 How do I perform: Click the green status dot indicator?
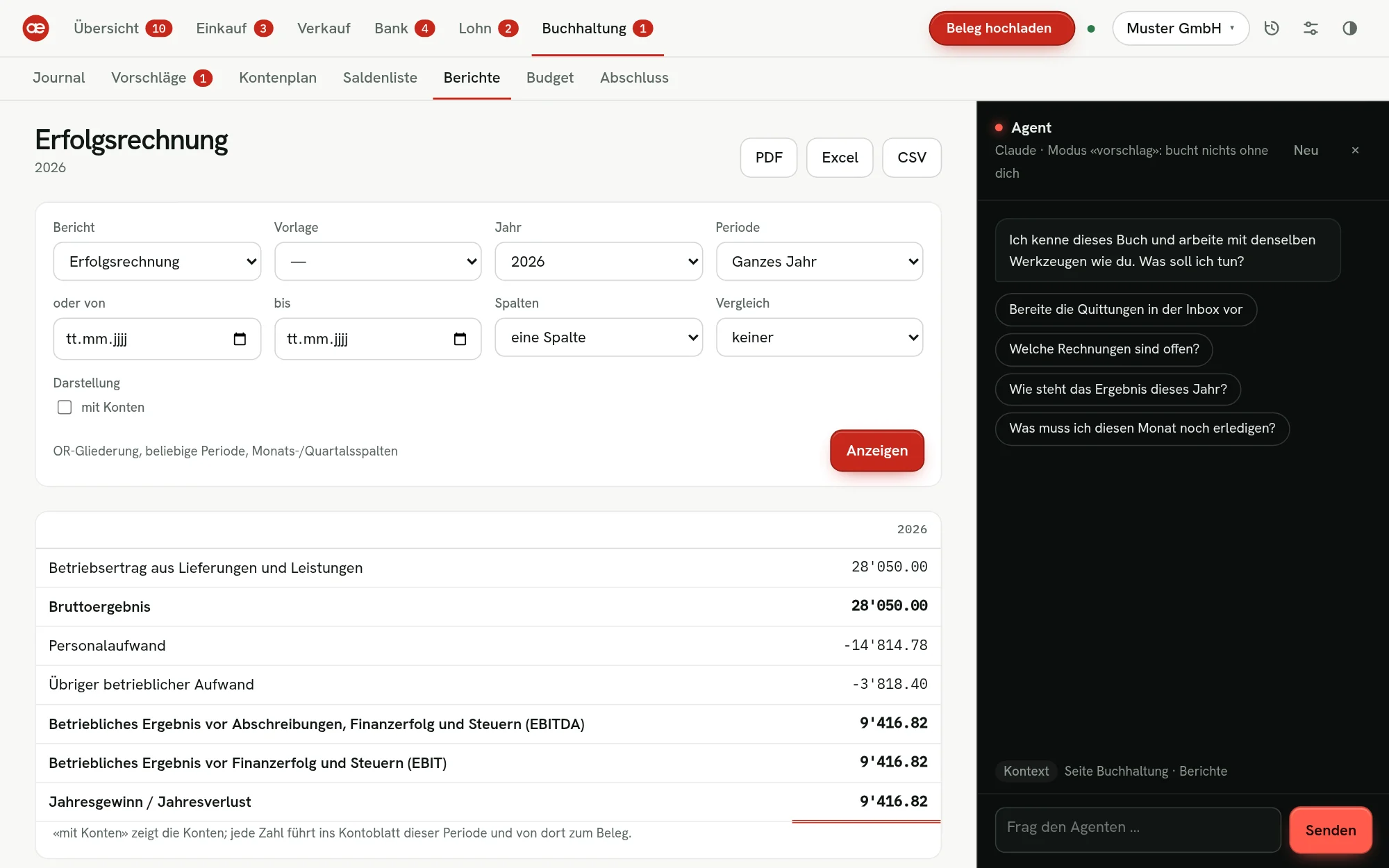click(1091, 28)
